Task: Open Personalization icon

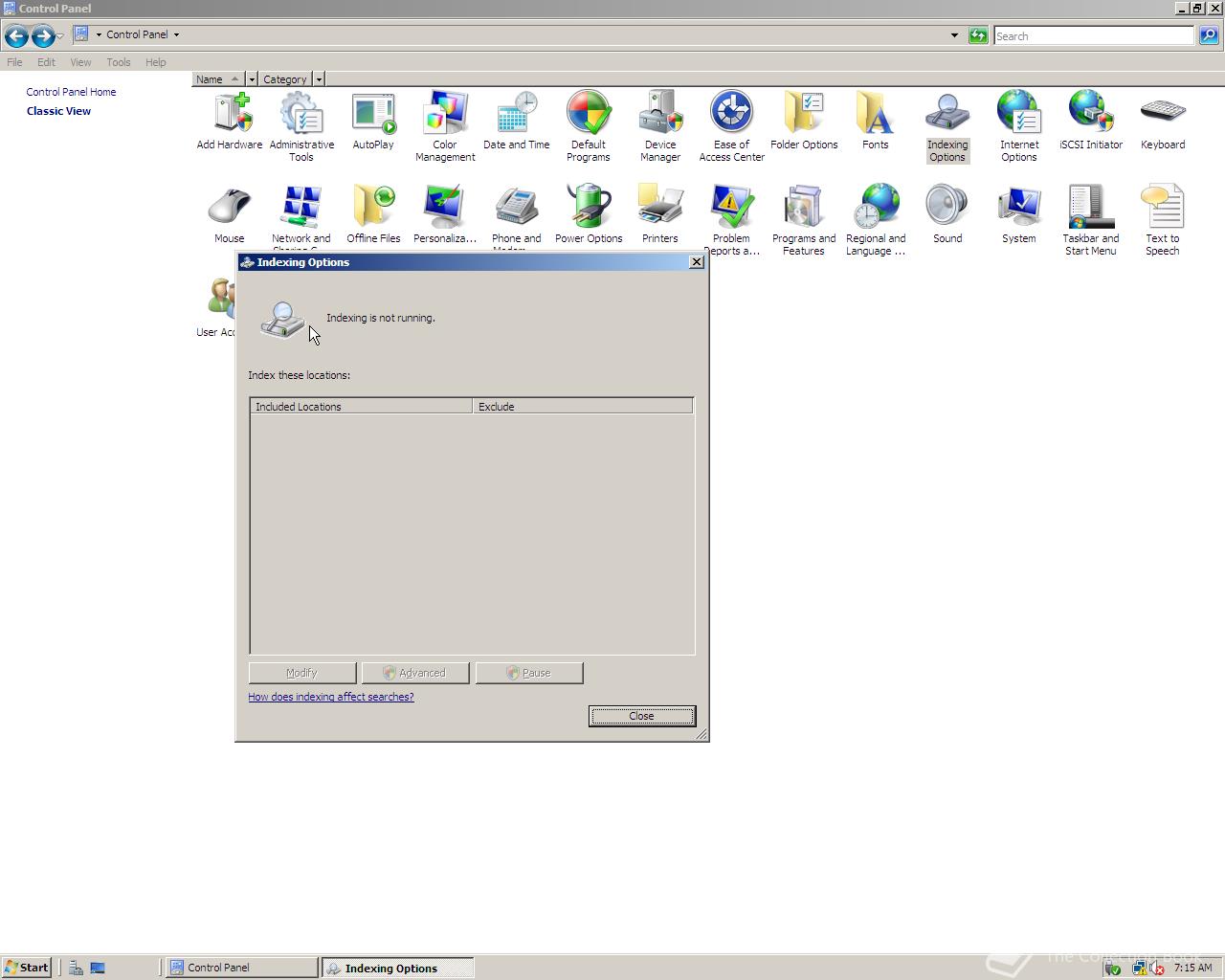Action: [x=445, y=213]
